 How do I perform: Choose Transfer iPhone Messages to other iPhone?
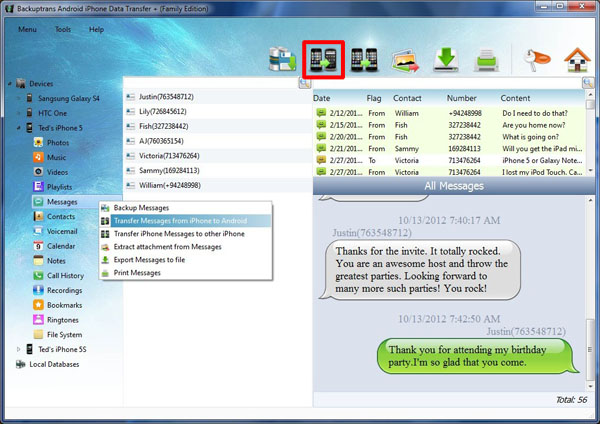186,234
